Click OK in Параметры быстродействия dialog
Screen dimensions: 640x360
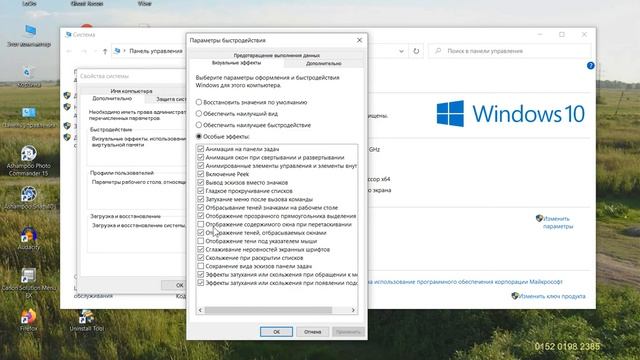[276, 332]
